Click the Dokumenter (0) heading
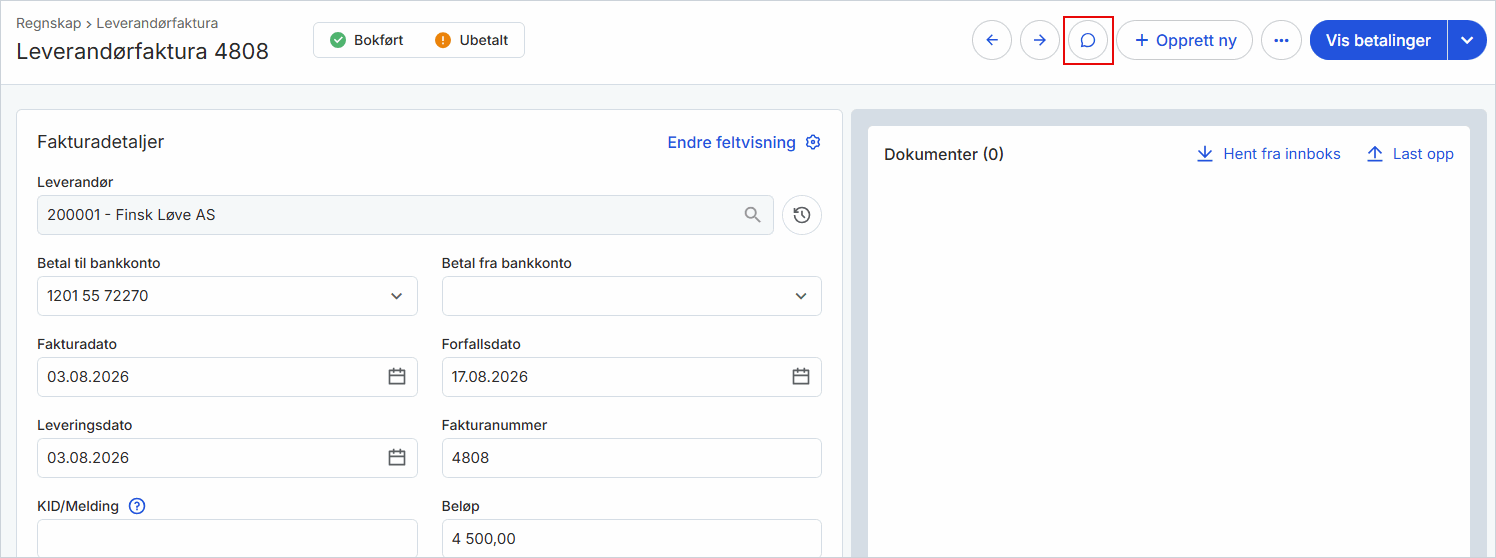This screenshot has height=558, width=1496. click(944, 154)
